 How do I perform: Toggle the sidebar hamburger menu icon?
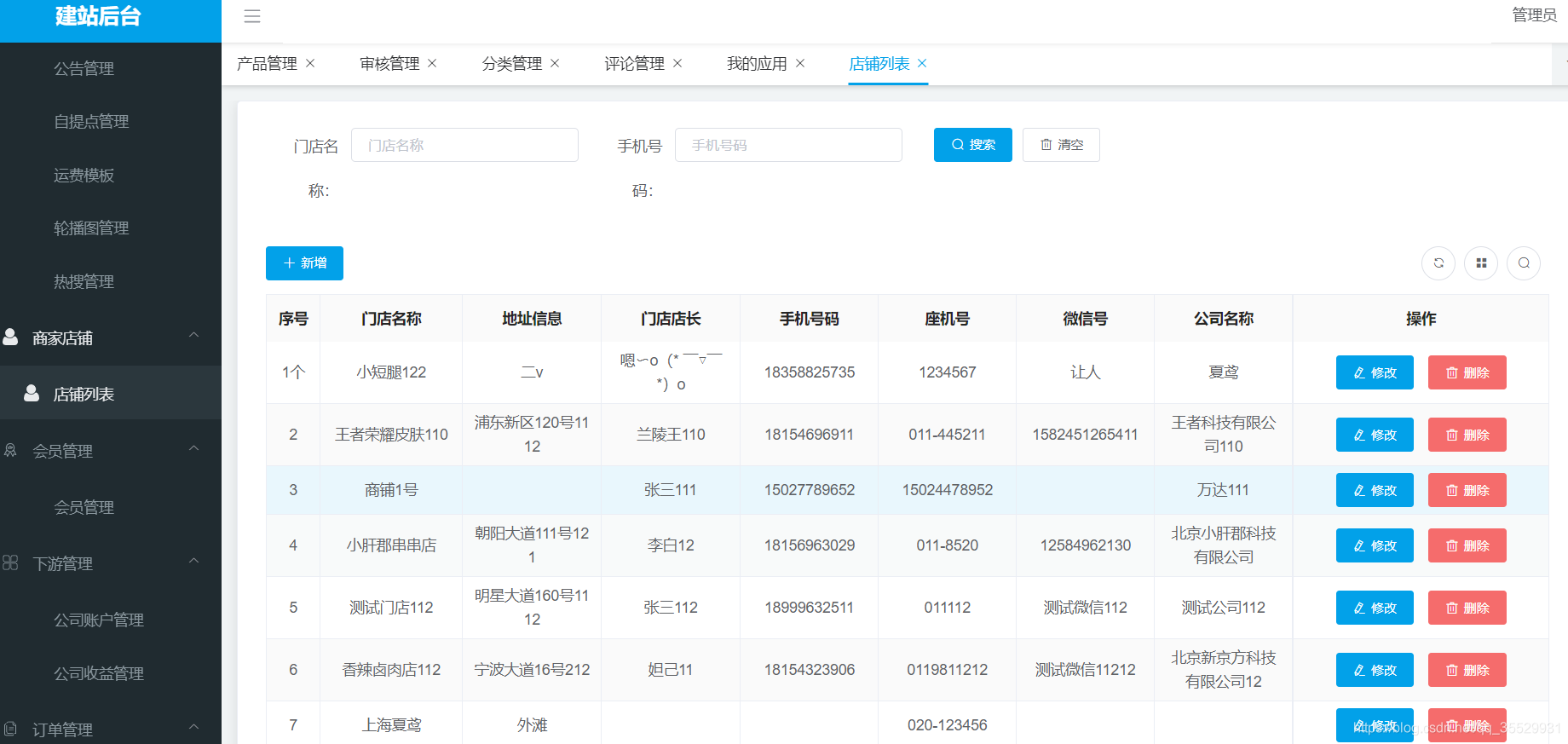(252, 16)
